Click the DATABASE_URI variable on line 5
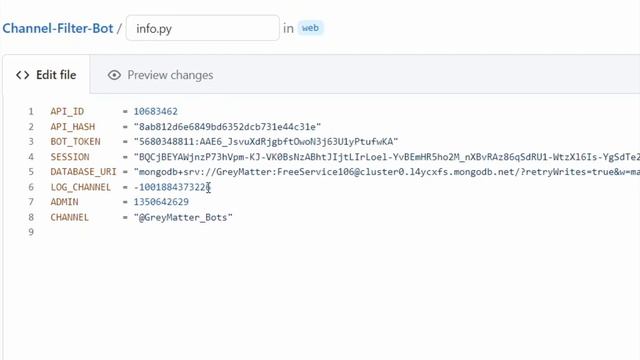The image size is (640, 360). point(83,172)
